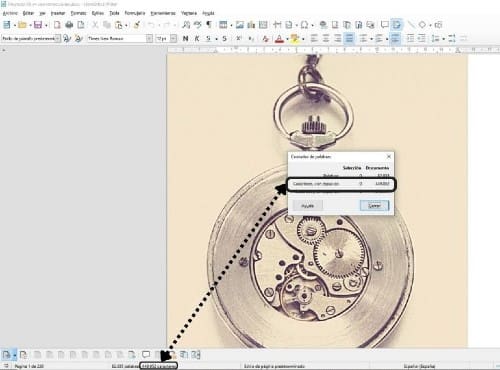Viewport: 500px width, 370px height.
Task: Click the Find and Replace icon
Action: tap(186, 25)
